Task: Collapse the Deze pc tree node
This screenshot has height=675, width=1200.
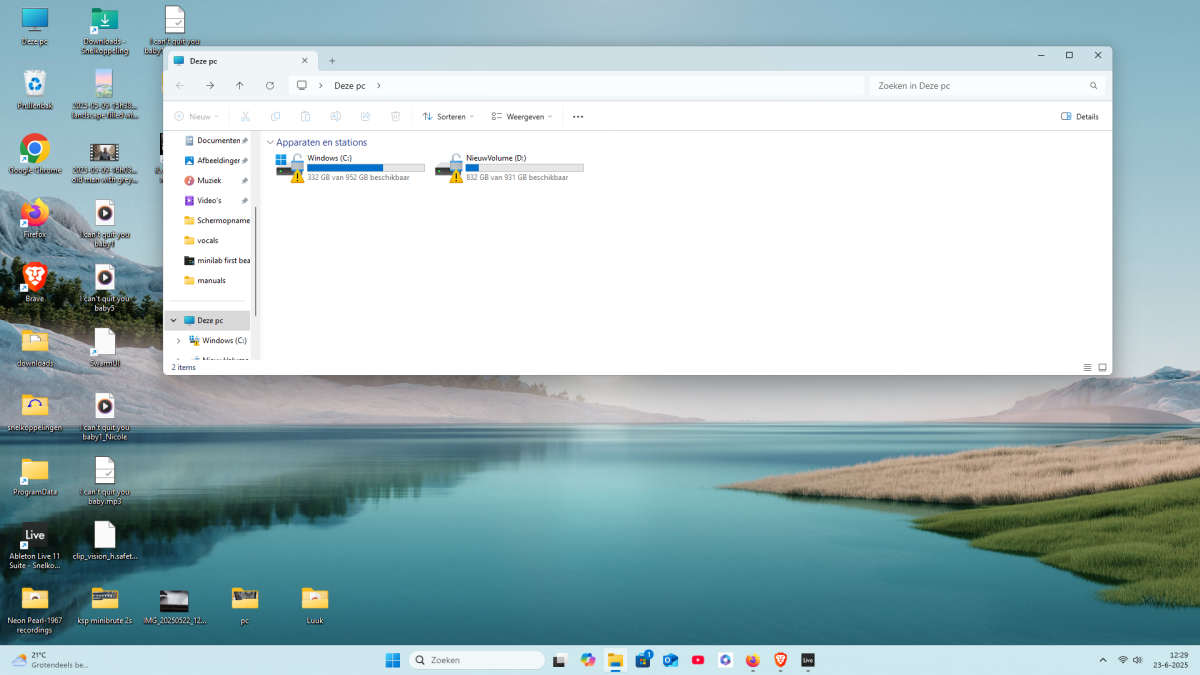Action: (174, 321)
